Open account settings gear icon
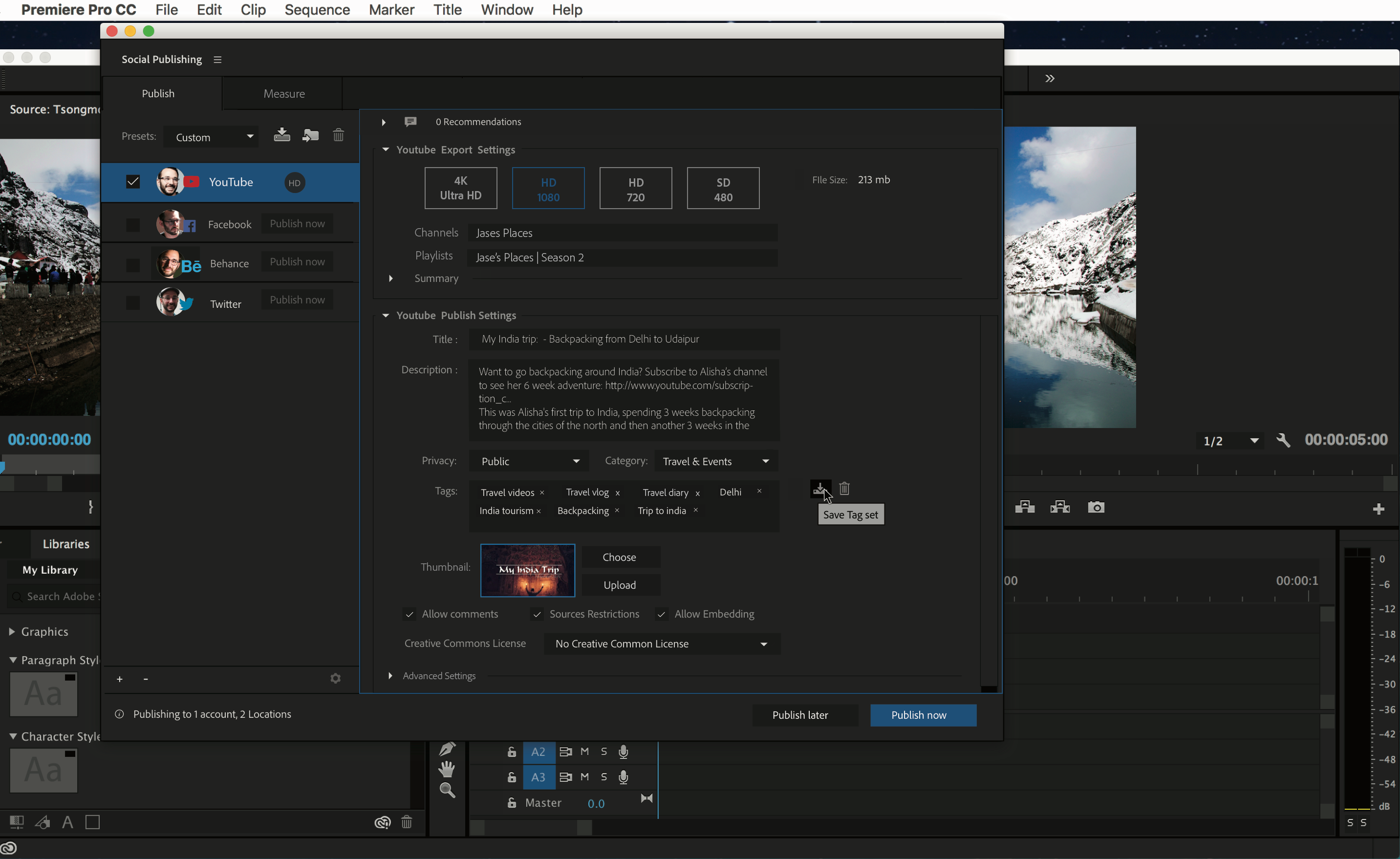This screenshot has height=859, width=1400. tap(335, 678)
